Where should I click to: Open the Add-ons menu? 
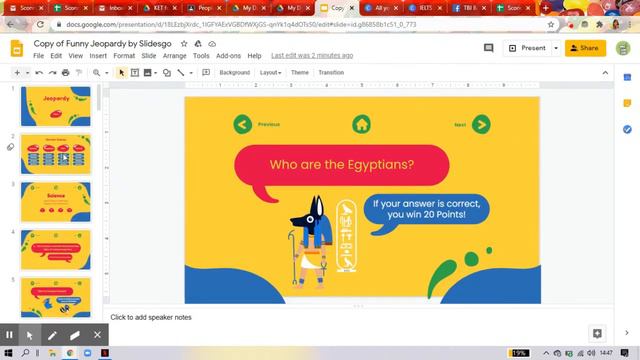(228, 56)
